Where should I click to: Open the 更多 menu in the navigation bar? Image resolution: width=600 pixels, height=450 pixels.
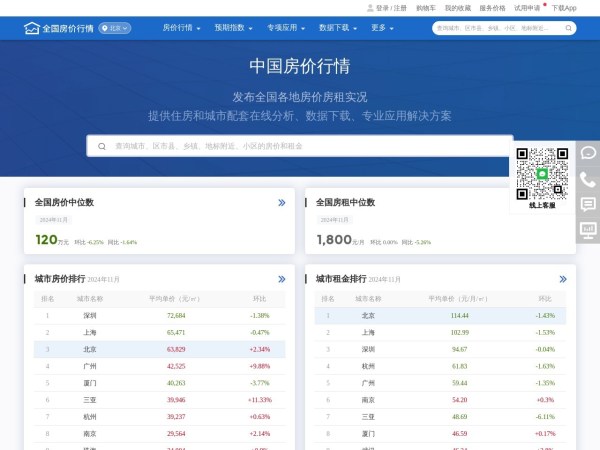point(382,28)
